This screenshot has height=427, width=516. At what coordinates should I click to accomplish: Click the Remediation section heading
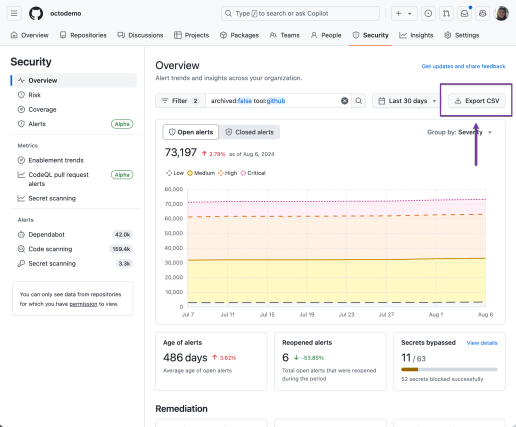click(x=181, y=409)
